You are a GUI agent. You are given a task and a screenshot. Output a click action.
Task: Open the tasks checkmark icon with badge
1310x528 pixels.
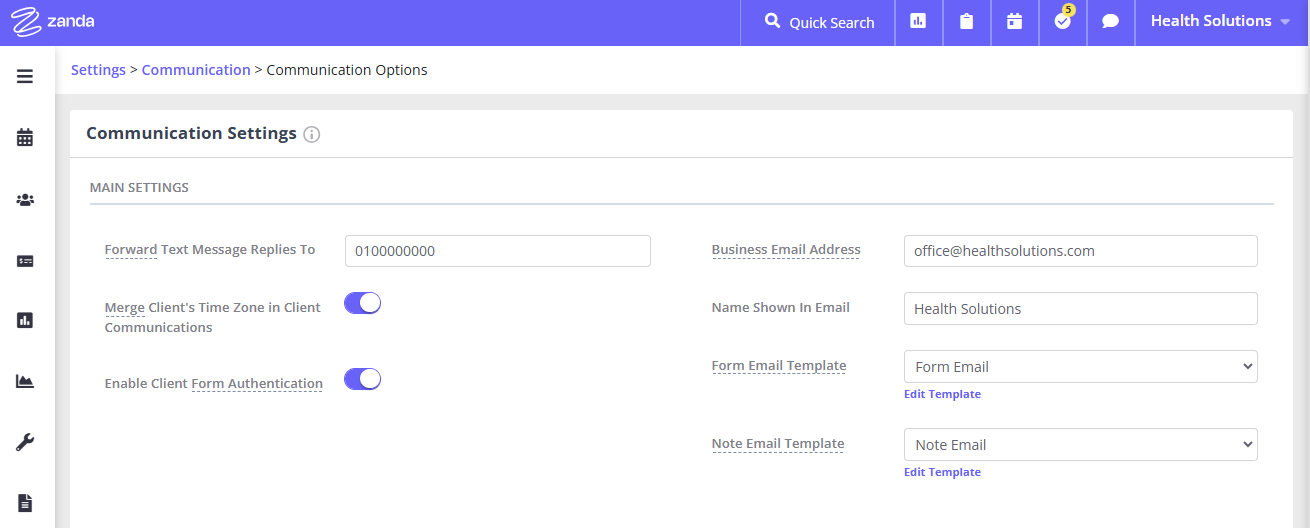(x=1063, y=21)
